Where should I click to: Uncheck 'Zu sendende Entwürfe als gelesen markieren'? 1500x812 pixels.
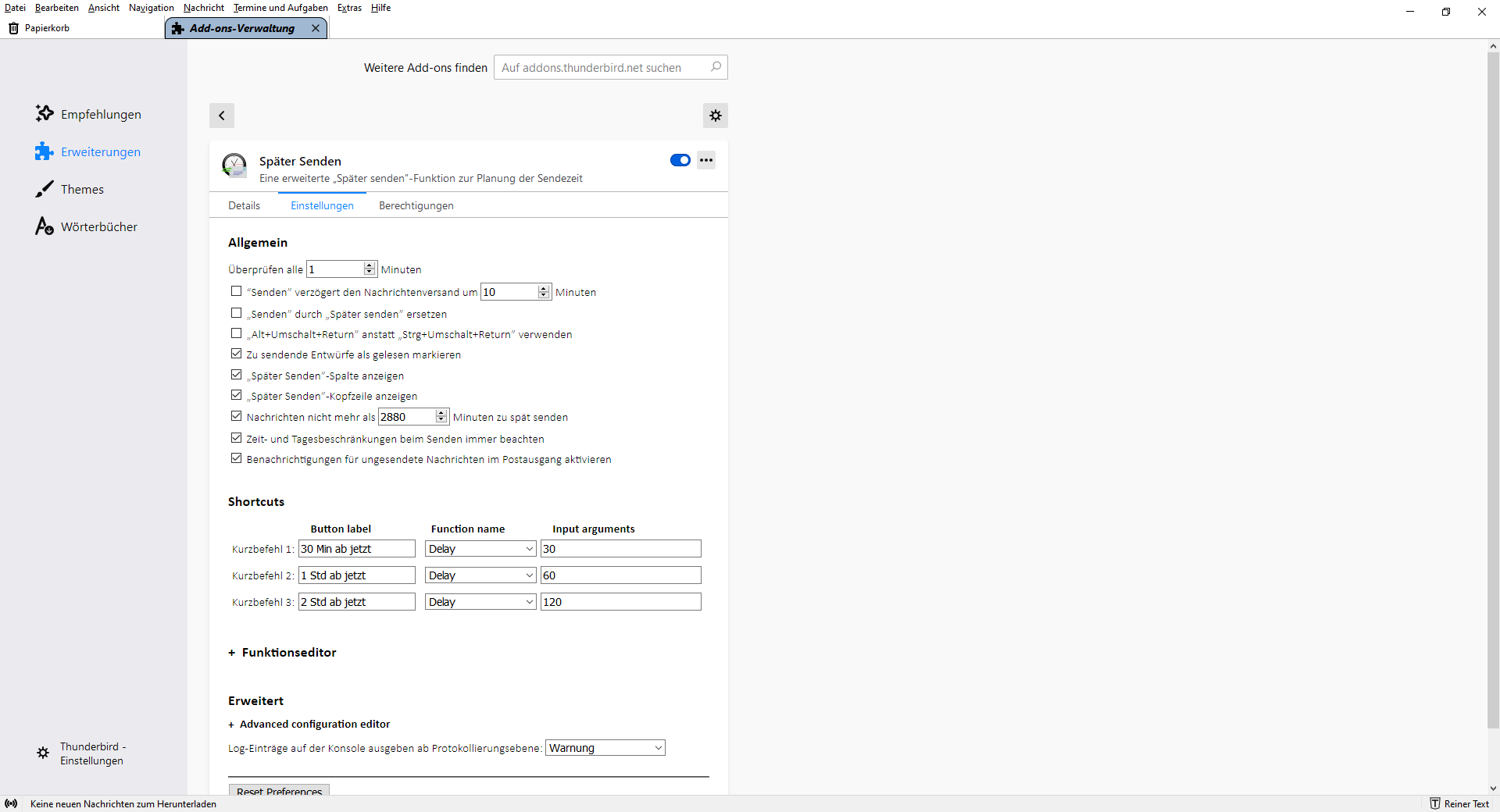236,354
